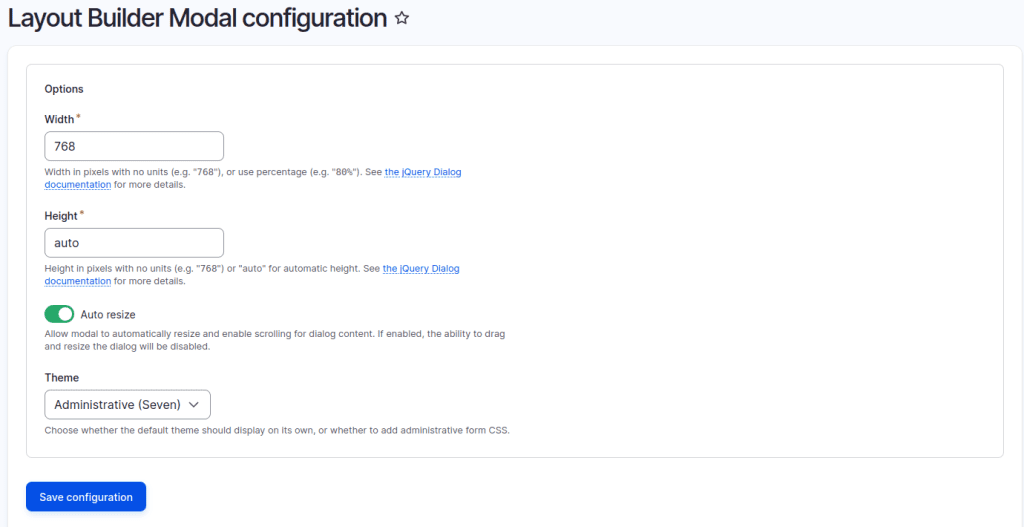This screenshot has width=1024, height=527.
Task: Click the Height input field containing auto
Action: [134, 243]
